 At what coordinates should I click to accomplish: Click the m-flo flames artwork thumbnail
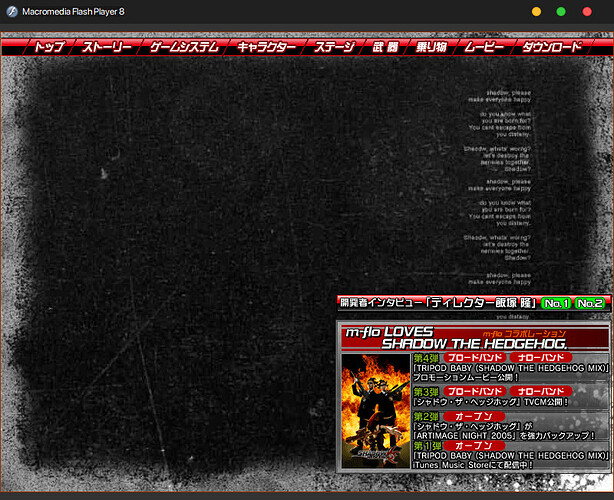(x=376, y=411)
